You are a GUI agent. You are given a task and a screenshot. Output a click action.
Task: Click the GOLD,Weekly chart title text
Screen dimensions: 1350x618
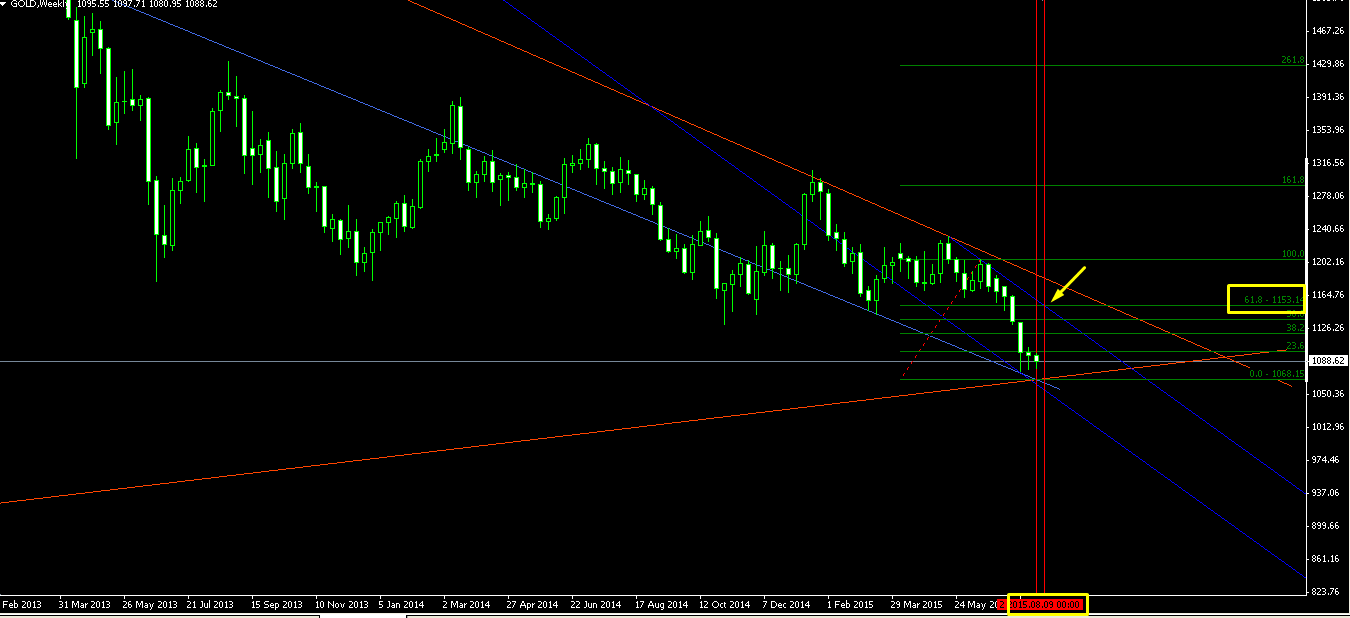(x=37, y=4)
